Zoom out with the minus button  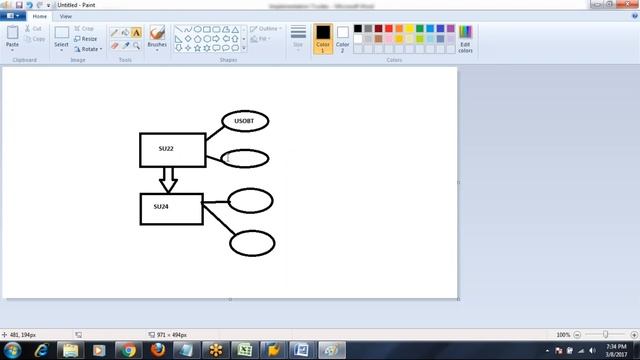point(577,335)
